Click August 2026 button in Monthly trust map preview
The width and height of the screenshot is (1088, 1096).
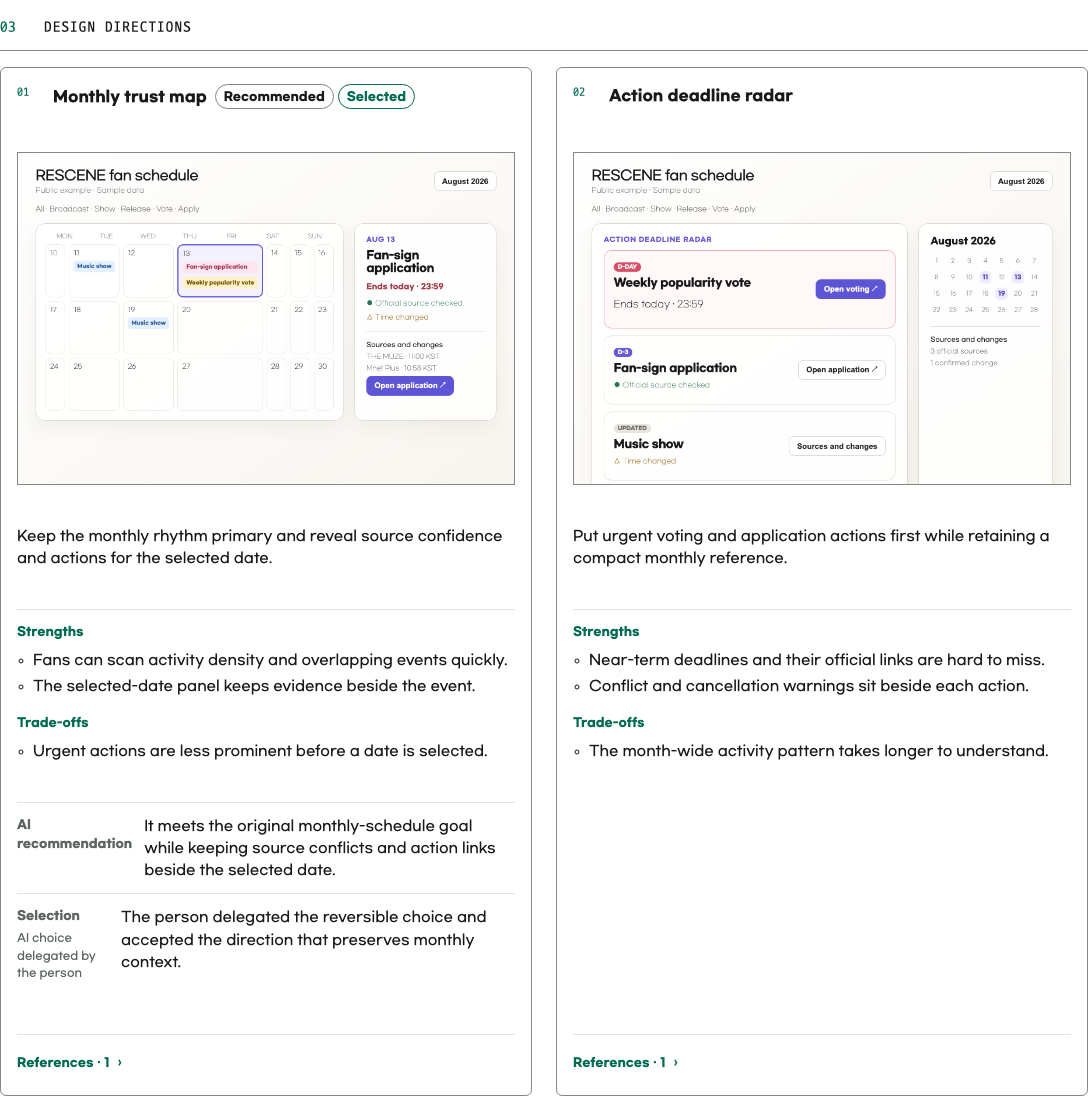(465, 181)
